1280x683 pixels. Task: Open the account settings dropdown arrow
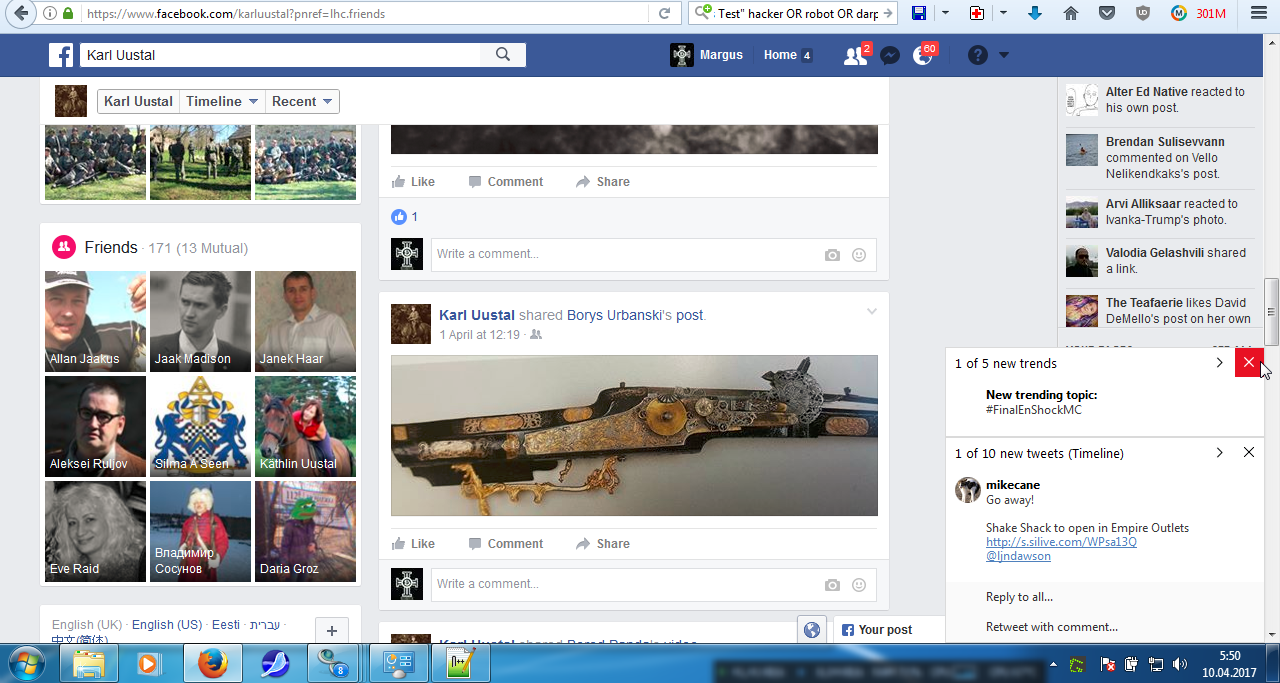tap(1004, 55)
